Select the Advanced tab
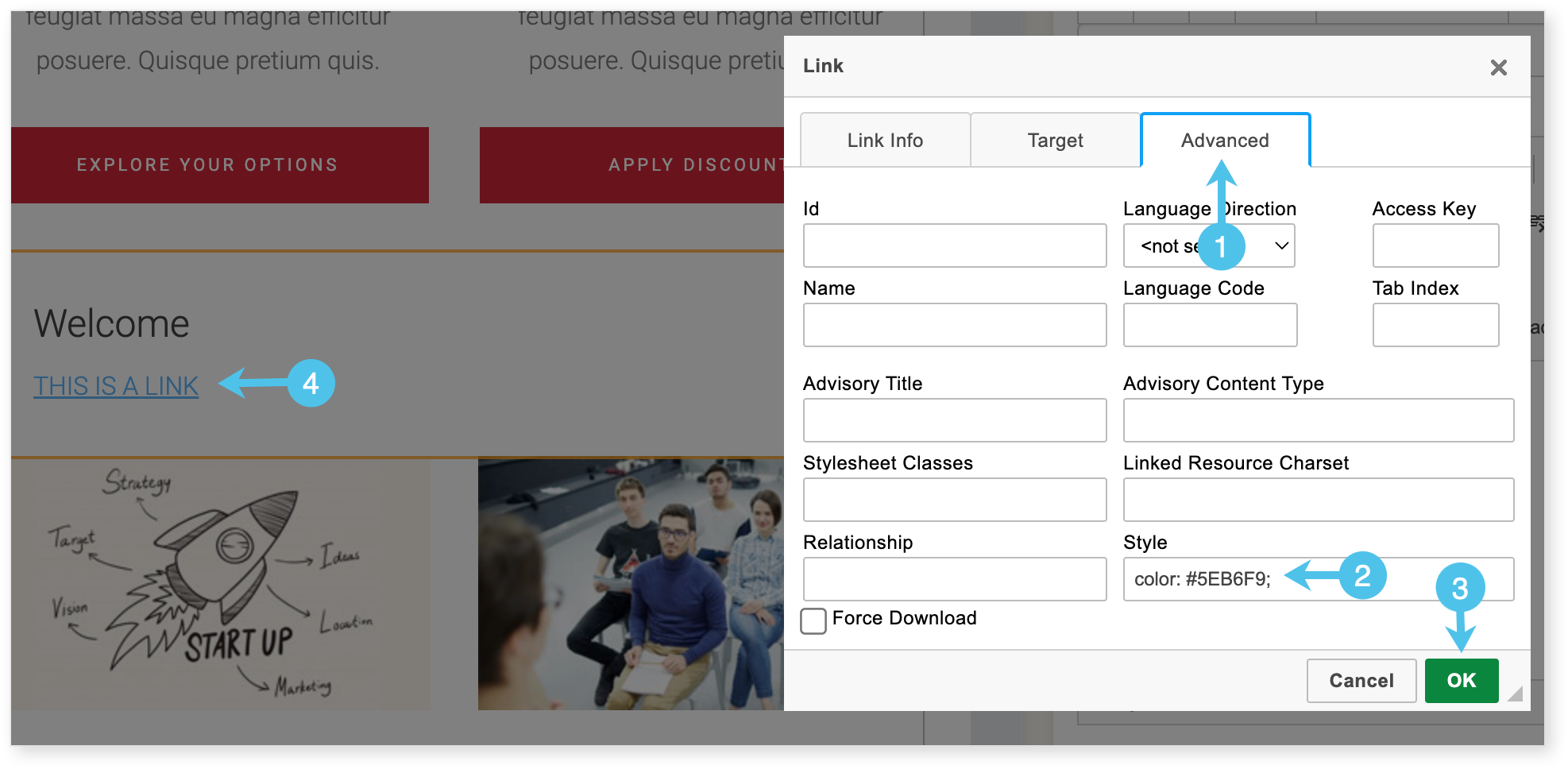This screenshot has width=1568, height=769. tap(1225, 141)
